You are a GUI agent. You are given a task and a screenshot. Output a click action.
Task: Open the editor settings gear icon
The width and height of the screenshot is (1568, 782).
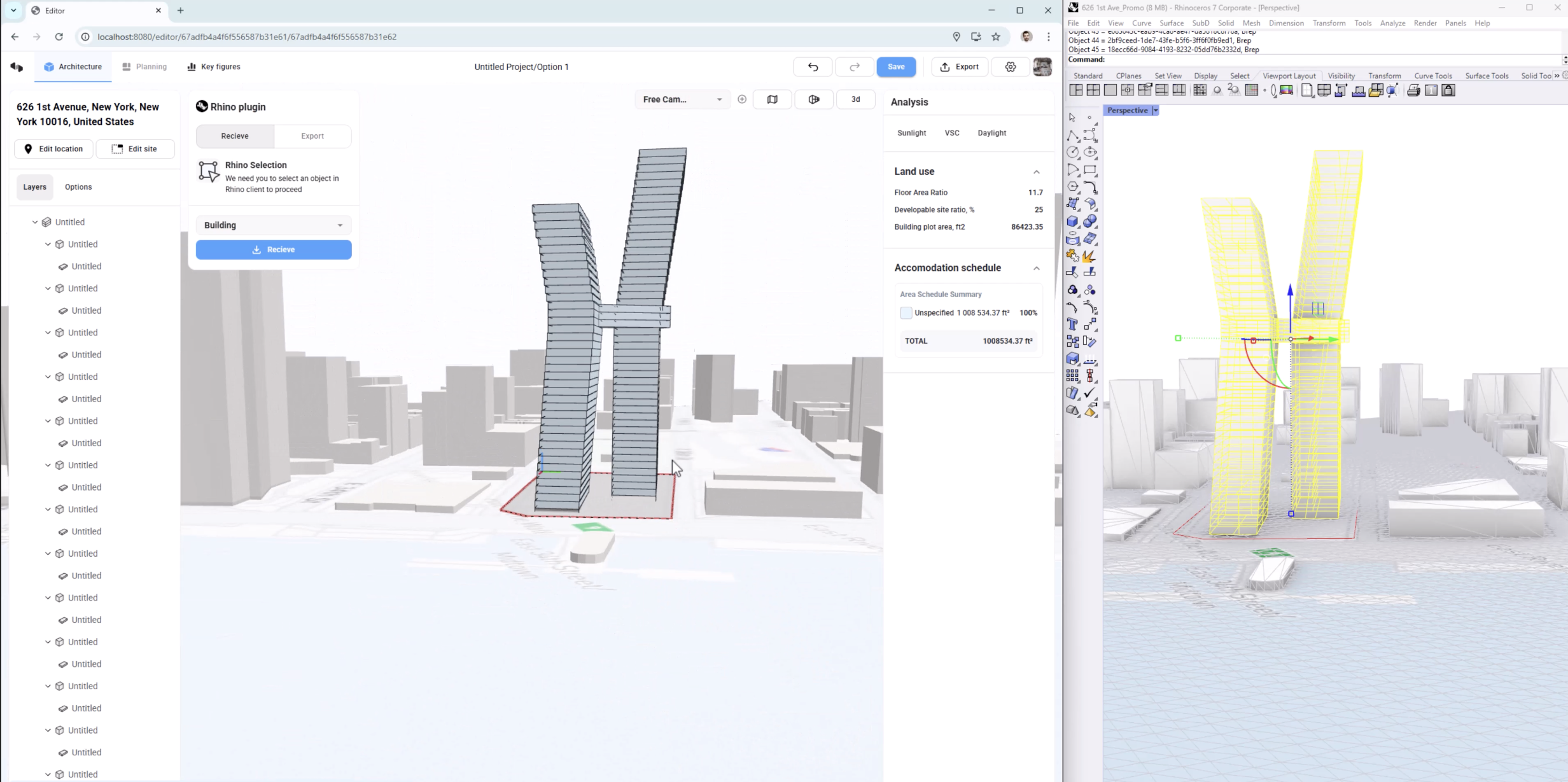point(1011,67)
